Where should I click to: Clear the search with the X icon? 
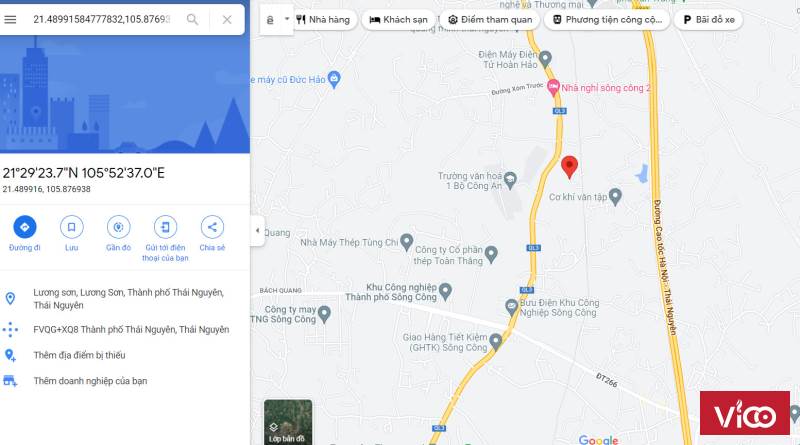coord(227,19)
